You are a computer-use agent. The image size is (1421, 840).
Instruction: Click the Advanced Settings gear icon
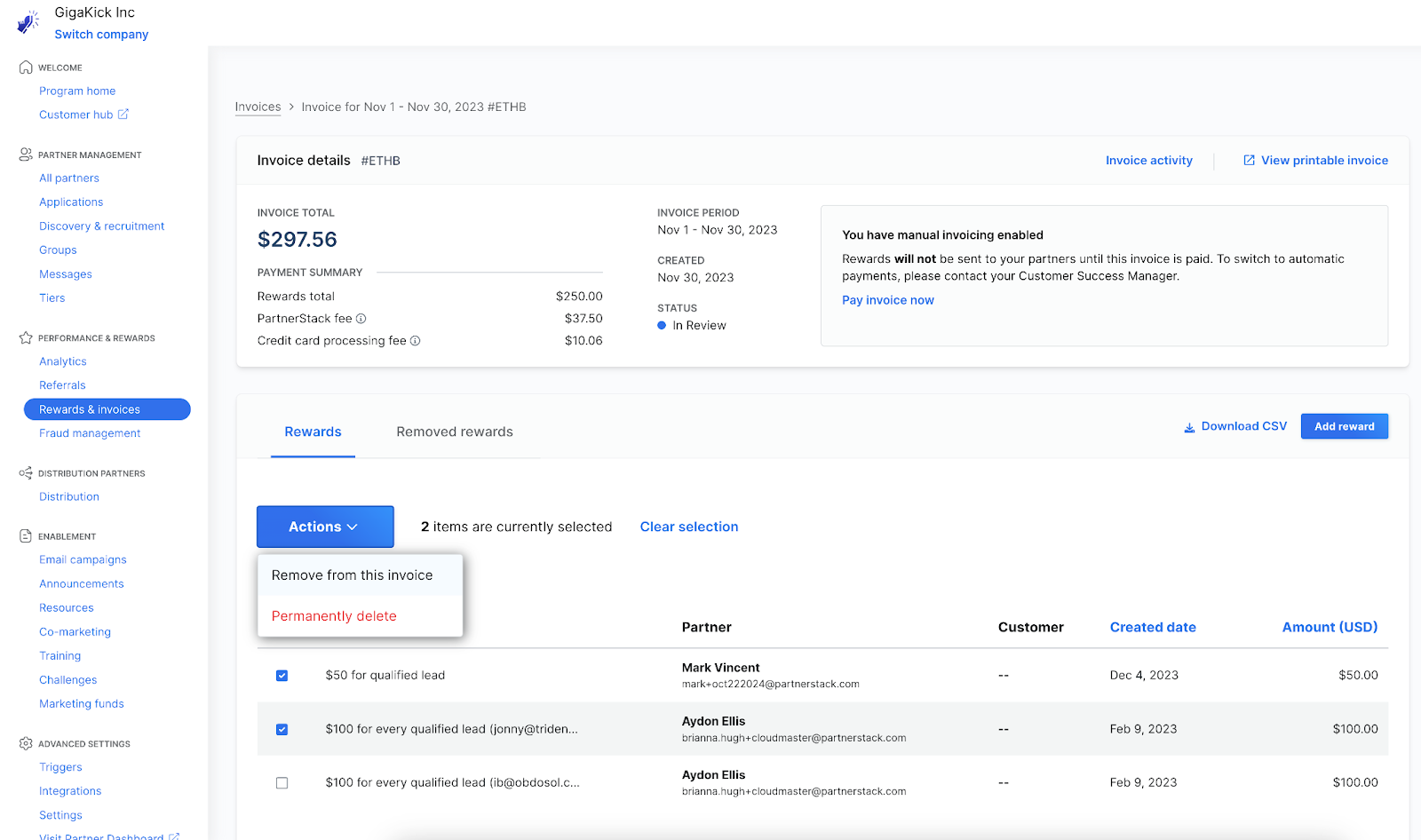[26, 744]
